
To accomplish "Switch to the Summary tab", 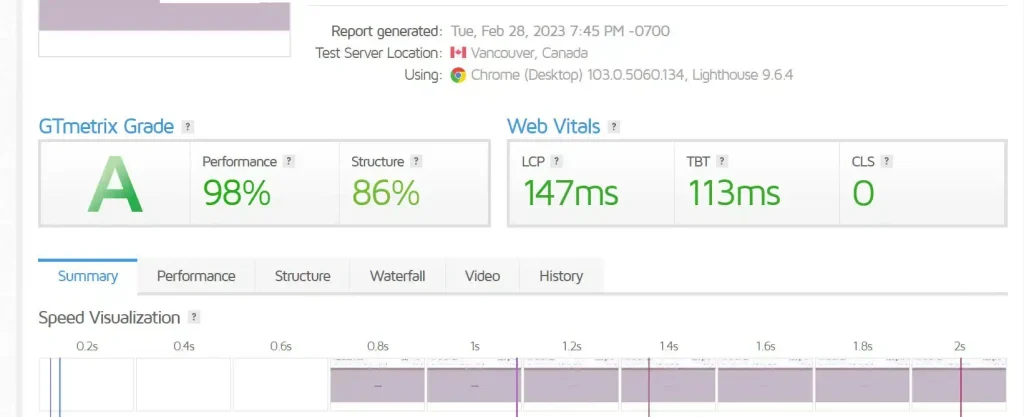I will (88, 276).
